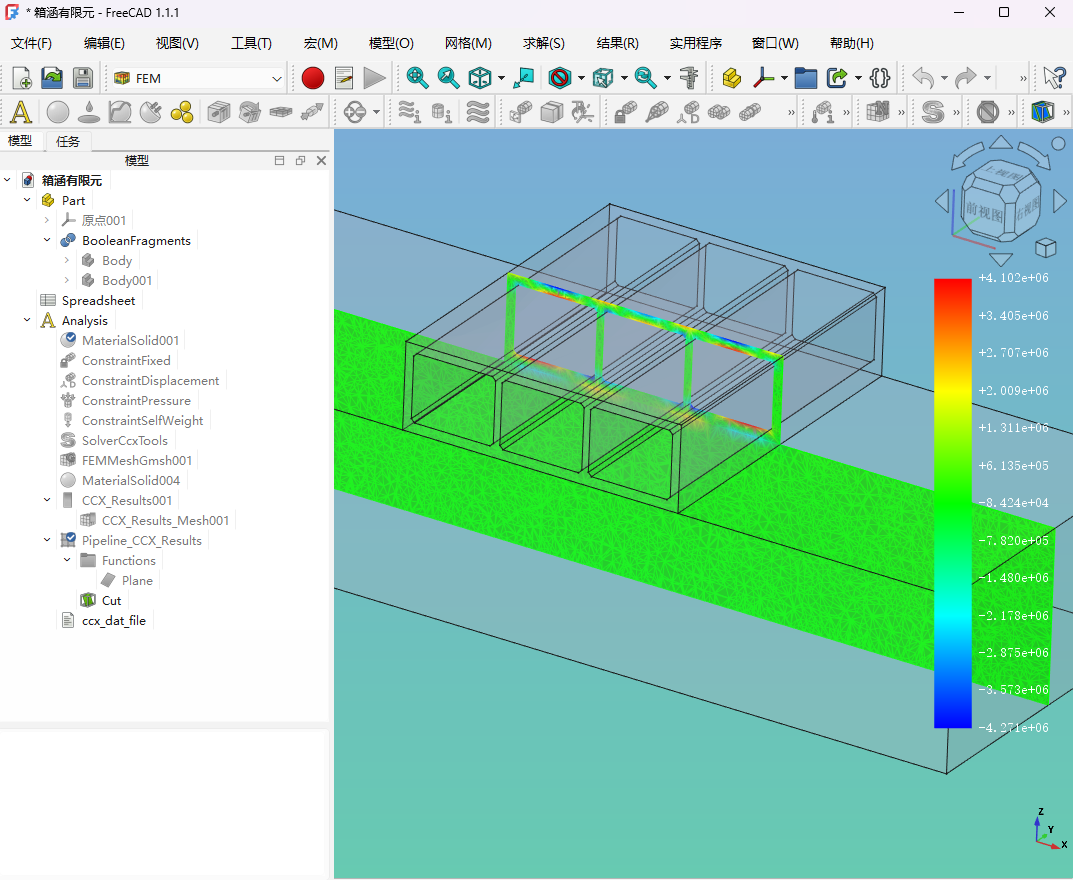This screenshot has width=1073, height=880.
Task: Click the red macro recording button
Action: tap(313, 78)
